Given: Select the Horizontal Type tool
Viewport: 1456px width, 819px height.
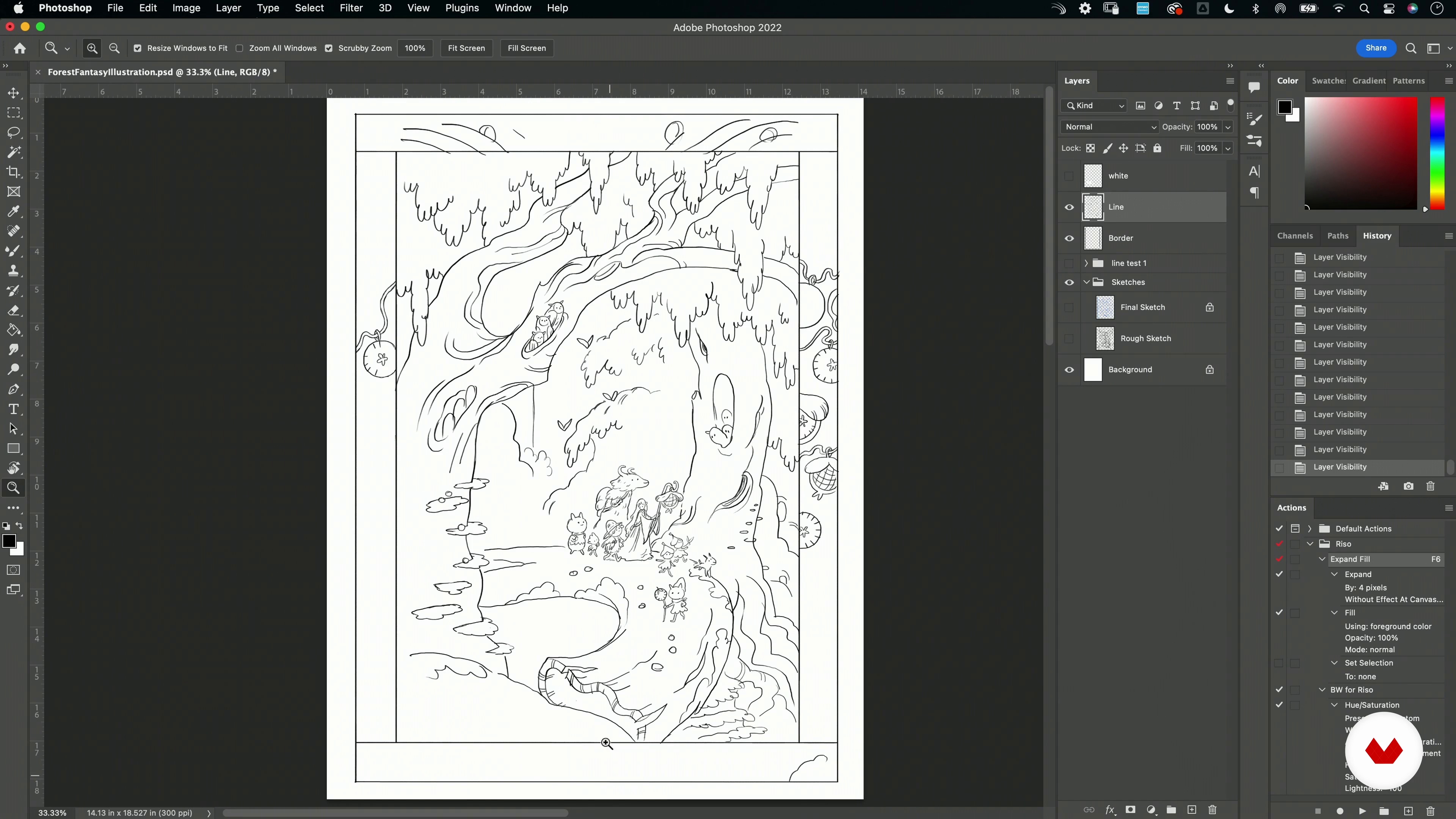Looking at the screenshot, I should (x=14, y=409).
